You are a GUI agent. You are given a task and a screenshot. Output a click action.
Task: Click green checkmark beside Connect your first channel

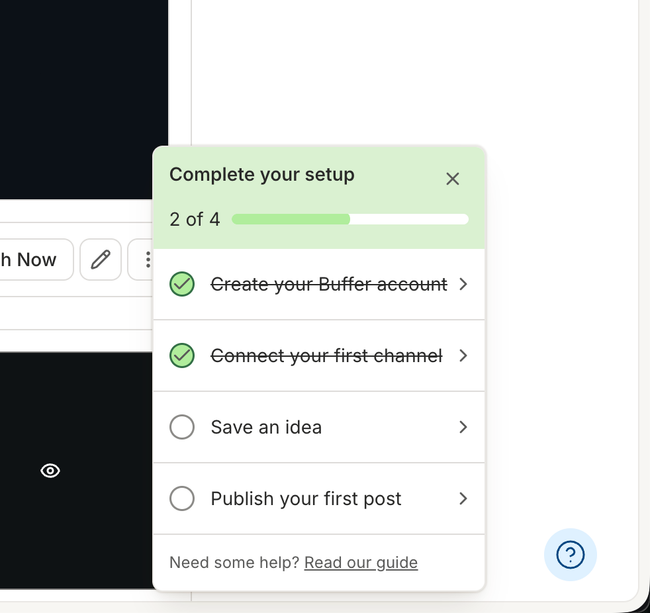click(x=182, y=356)
